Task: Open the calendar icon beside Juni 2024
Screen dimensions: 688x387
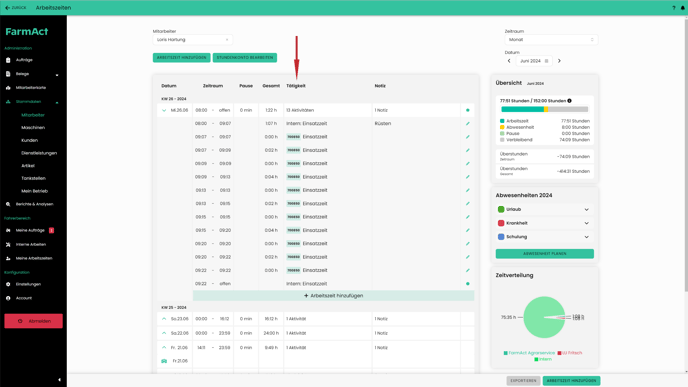Action: (x=546, y=61)
